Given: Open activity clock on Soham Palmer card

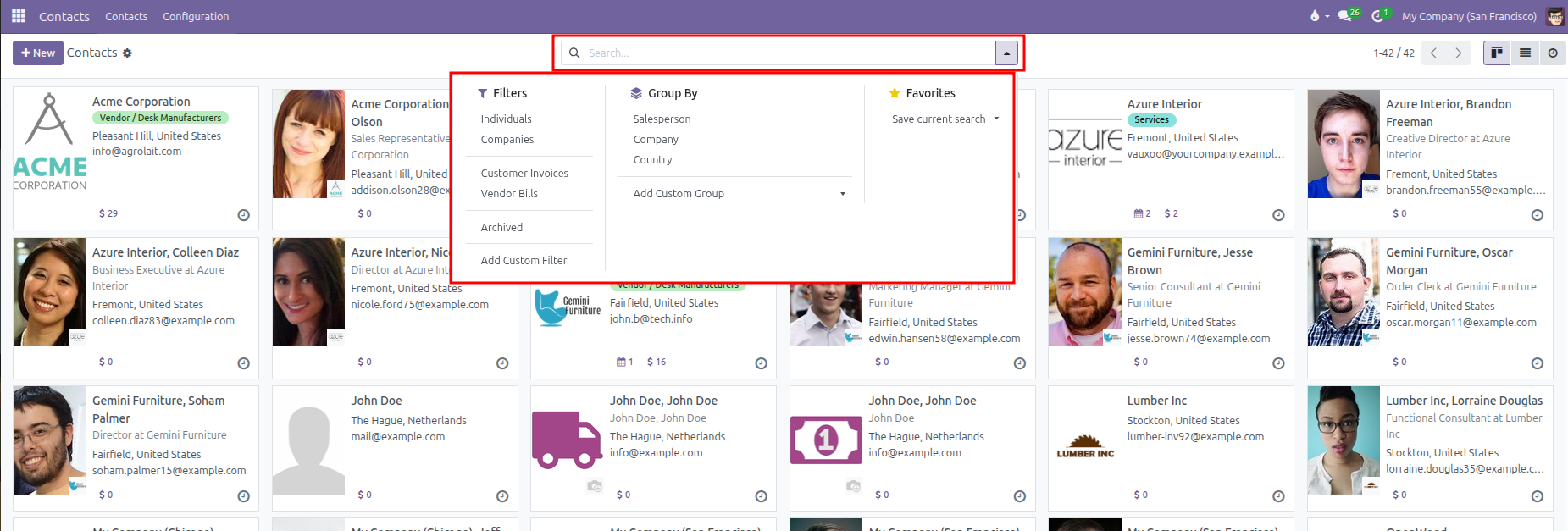Looking at the screenshot, I should [243, 496].
